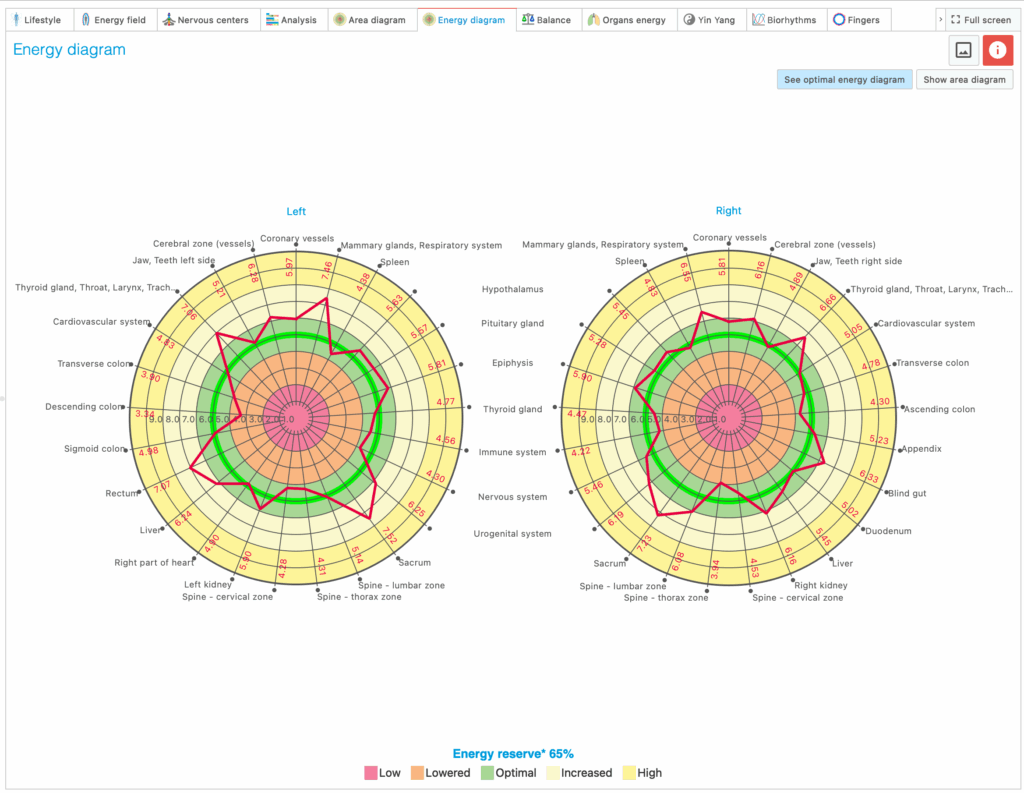Click the red info icon button
The width and height of the screenshot is (1024, 793).
tap(997, 50)
